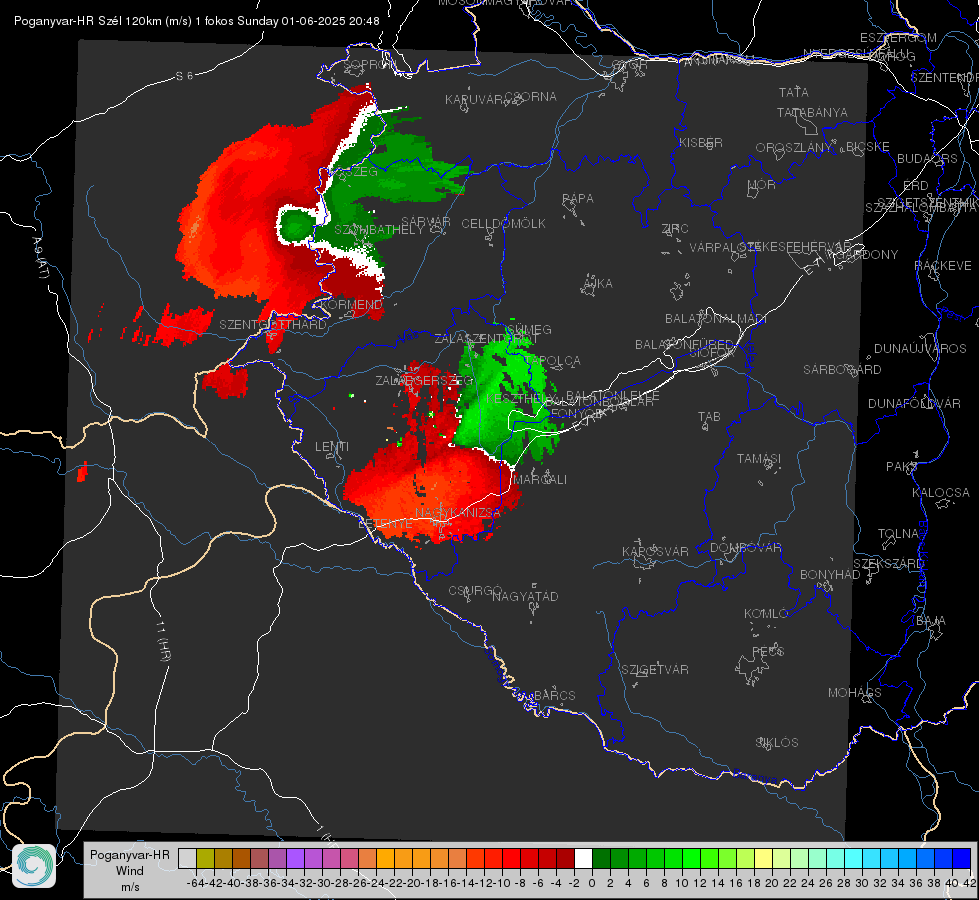Click the SIKLÓS town label

click(777, 743)
